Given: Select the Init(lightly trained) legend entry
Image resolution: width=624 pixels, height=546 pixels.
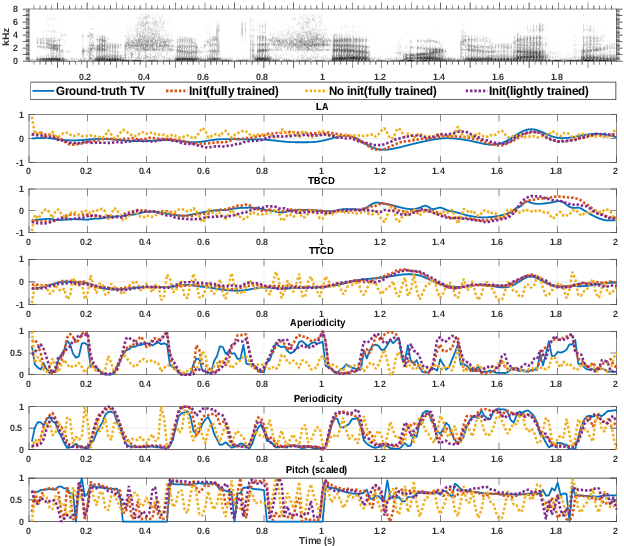Looking at the screenshot, I should point(540,91).
